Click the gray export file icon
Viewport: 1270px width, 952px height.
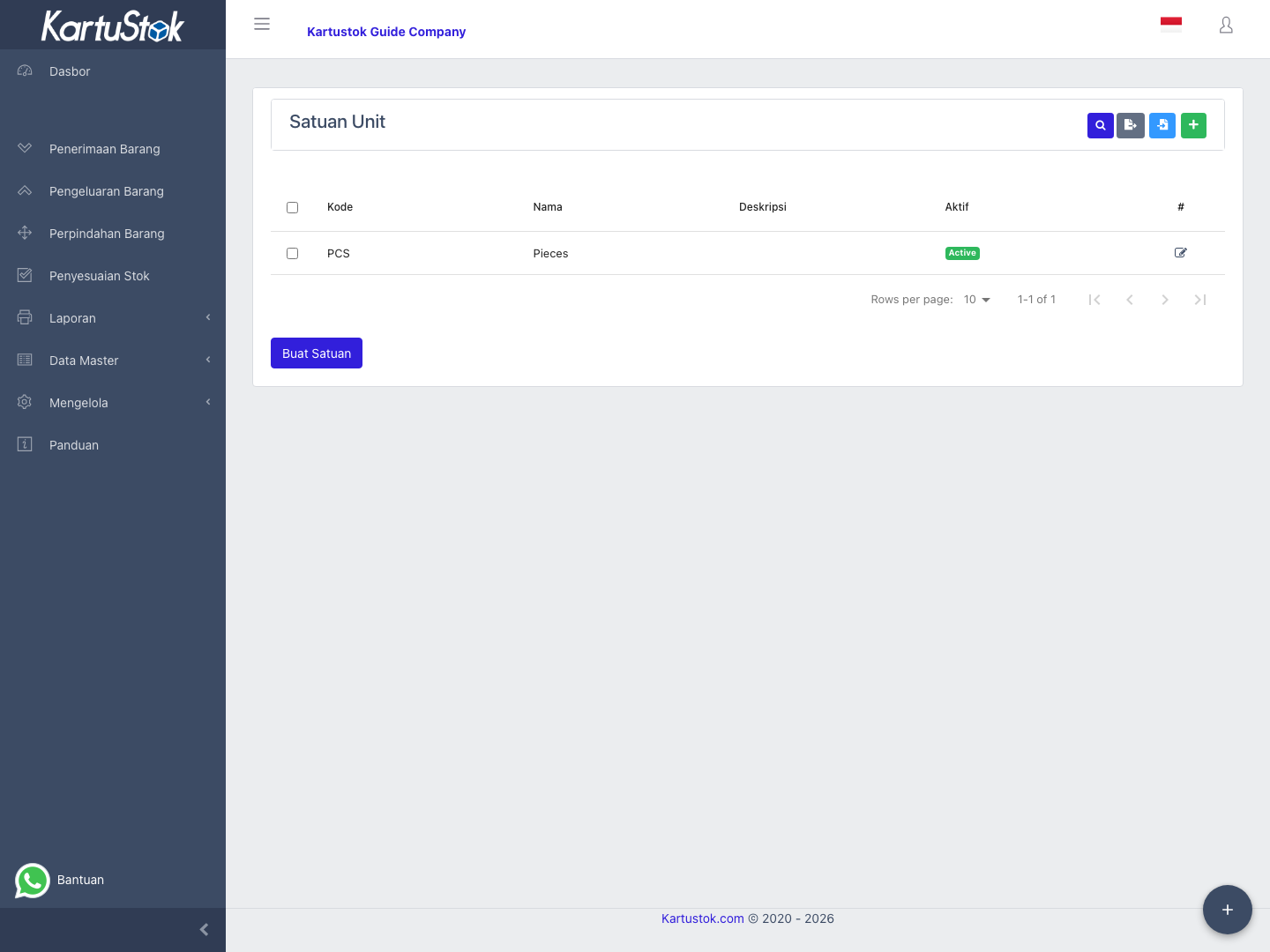coord(1131,125)
